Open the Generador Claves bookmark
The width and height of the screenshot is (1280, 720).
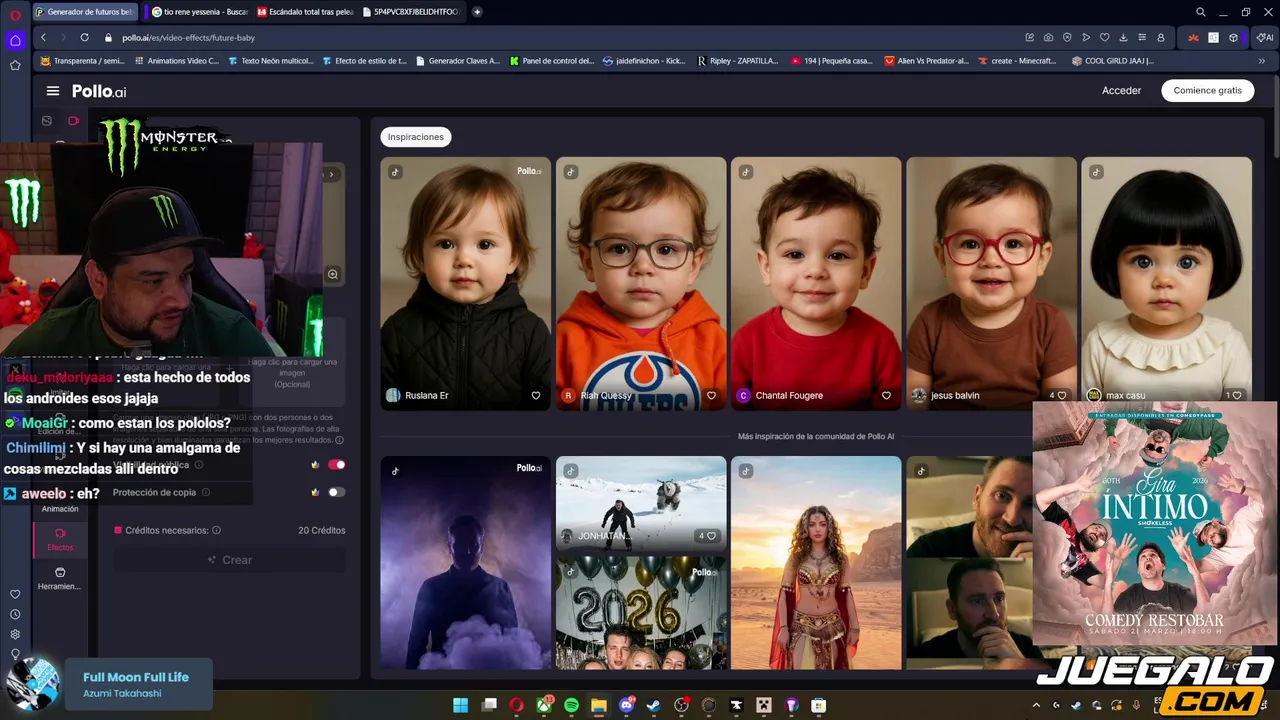[456, 61]
